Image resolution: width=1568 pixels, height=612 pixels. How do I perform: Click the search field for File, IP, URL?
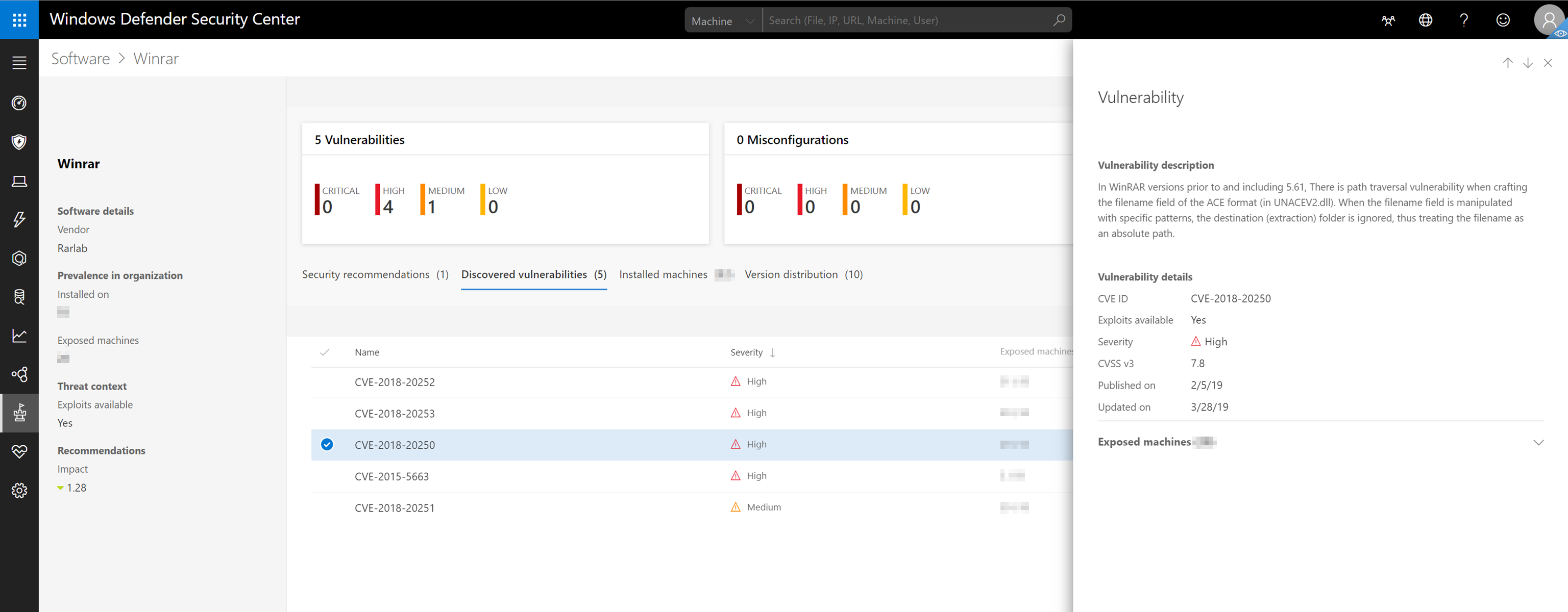click(x=883, y=20)
